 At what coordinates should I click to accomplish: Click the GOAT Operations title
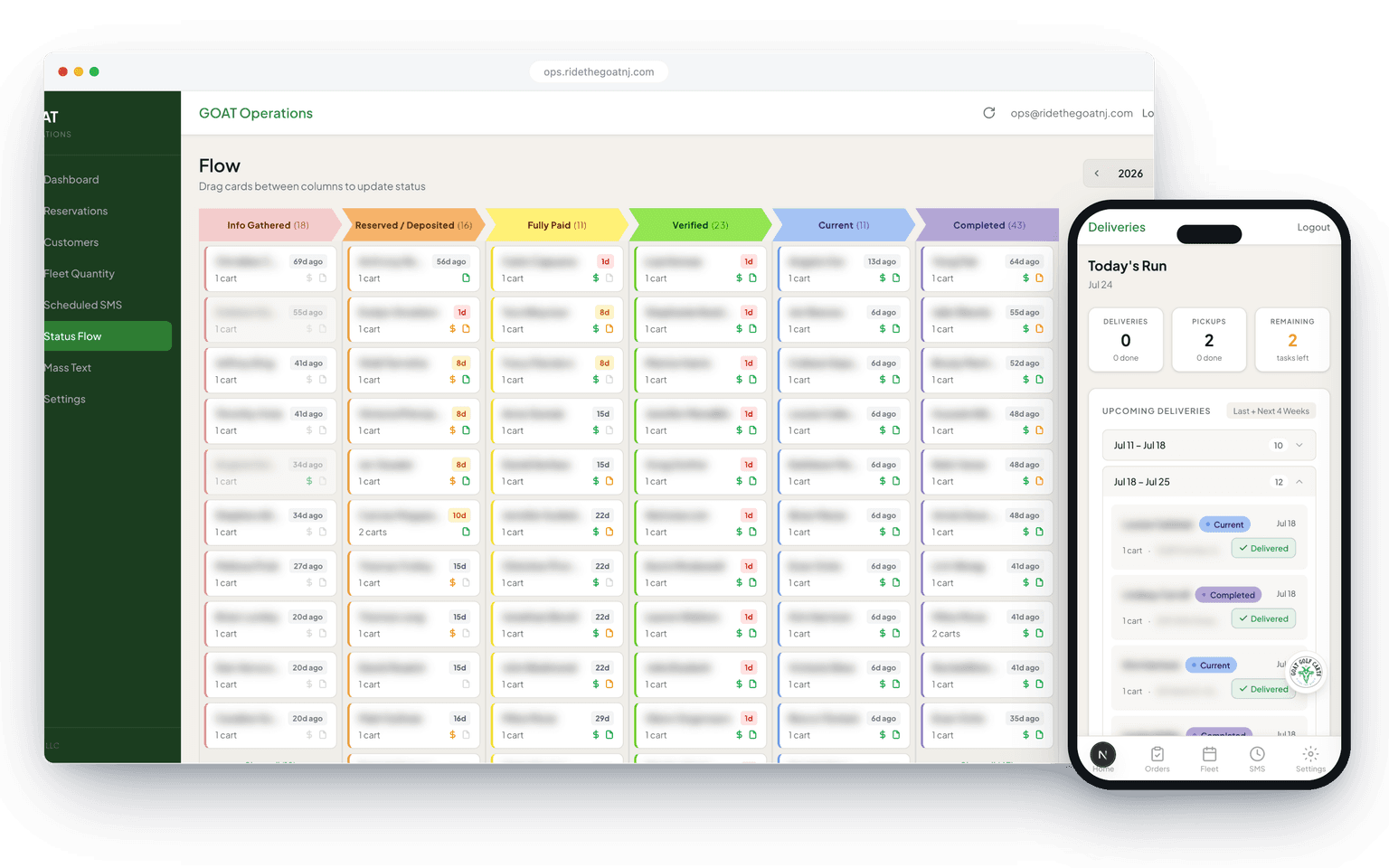[x=256, y=113]
